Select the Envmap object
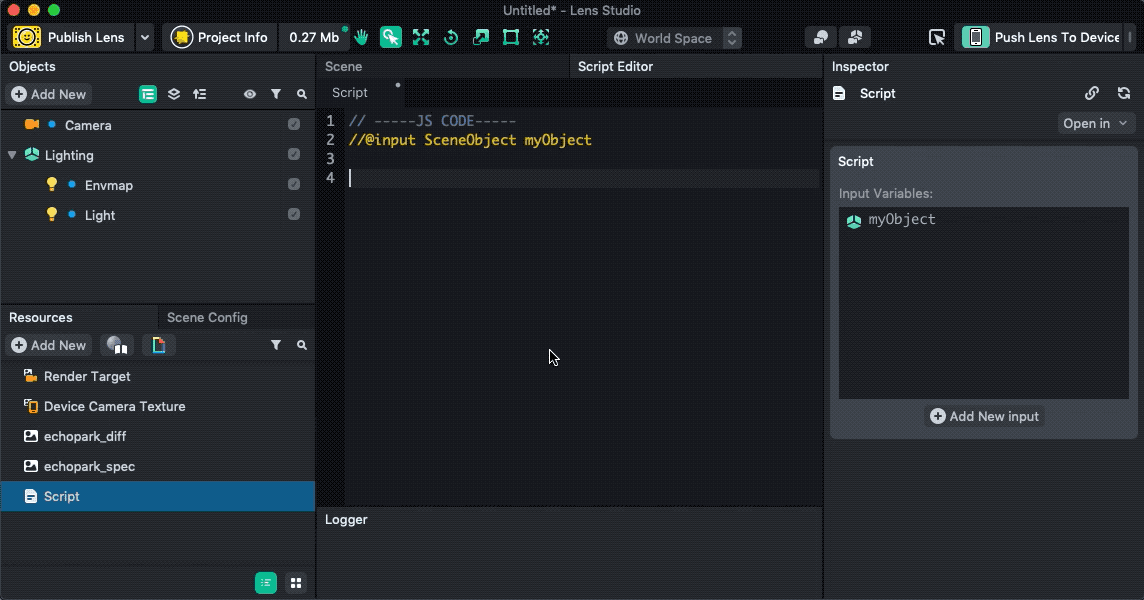Image resolution: width=1144 pixels, height=600 pixels. pyautogui.click(x=158, y=185)
